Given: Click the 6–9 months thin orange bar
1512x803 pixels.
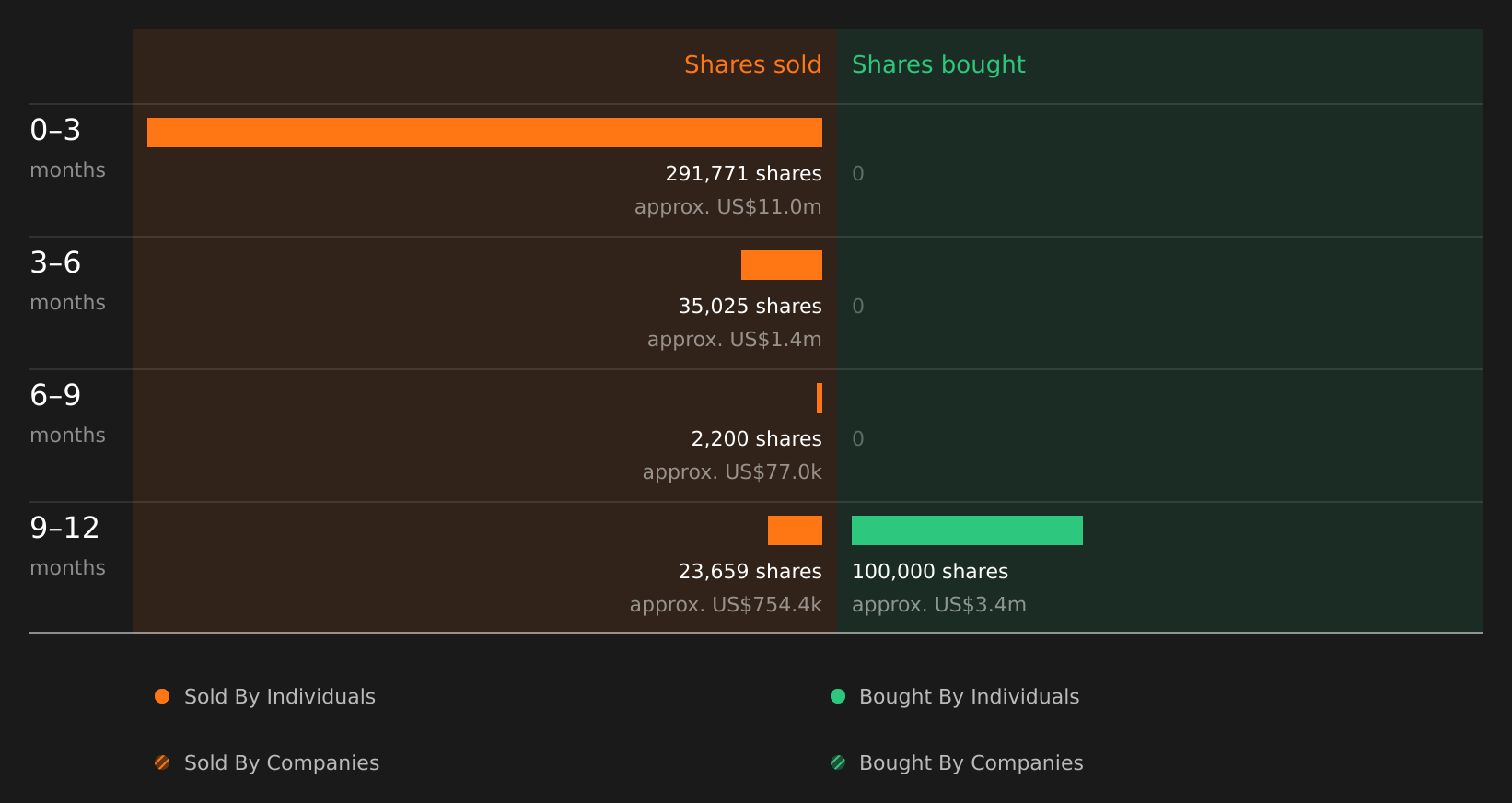Looking at the screenshot, I should [x=820, y=398].
